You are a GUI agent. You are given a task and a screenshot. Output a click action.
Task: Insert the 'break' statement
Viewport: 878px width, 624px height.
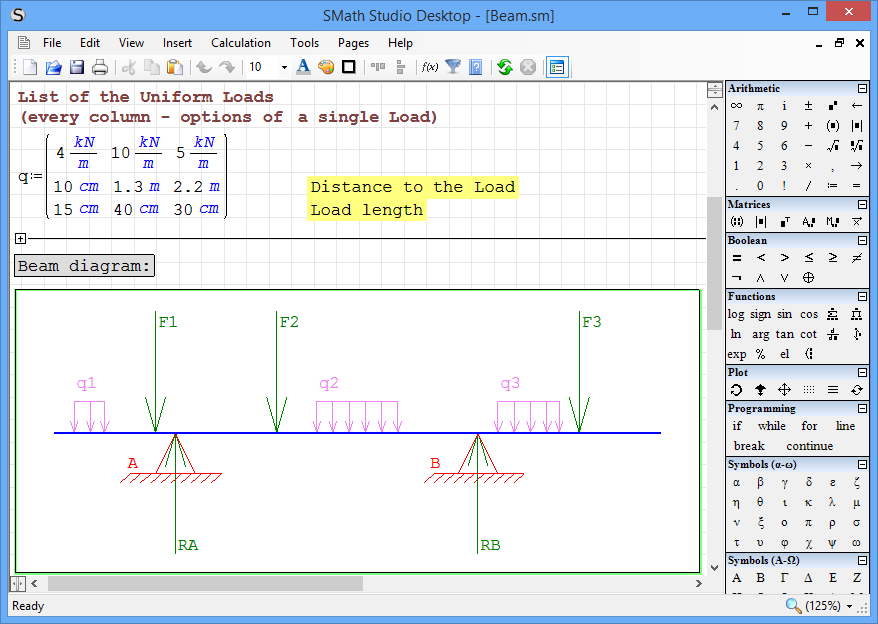click(749, 446)
